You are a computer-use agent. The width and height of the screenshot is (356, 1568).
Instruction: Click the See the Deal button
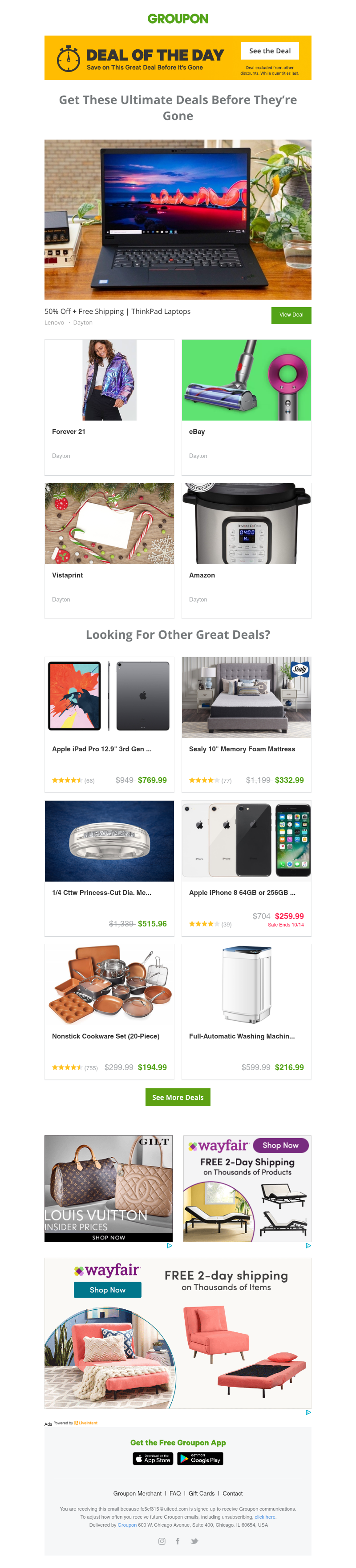(270, 51)
